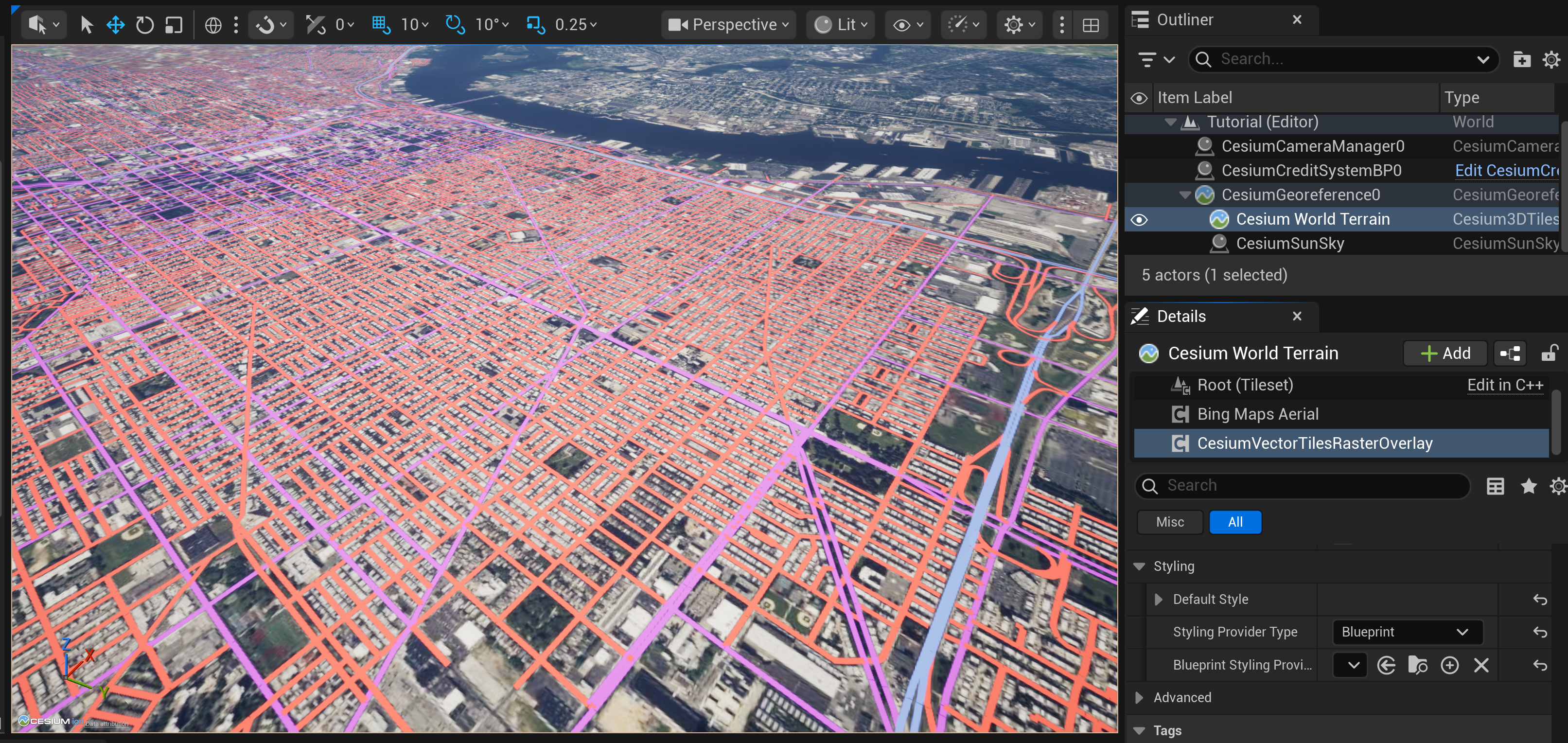Expand the Default Style property
This screenshot has height=743, width=1568.
1158,600
